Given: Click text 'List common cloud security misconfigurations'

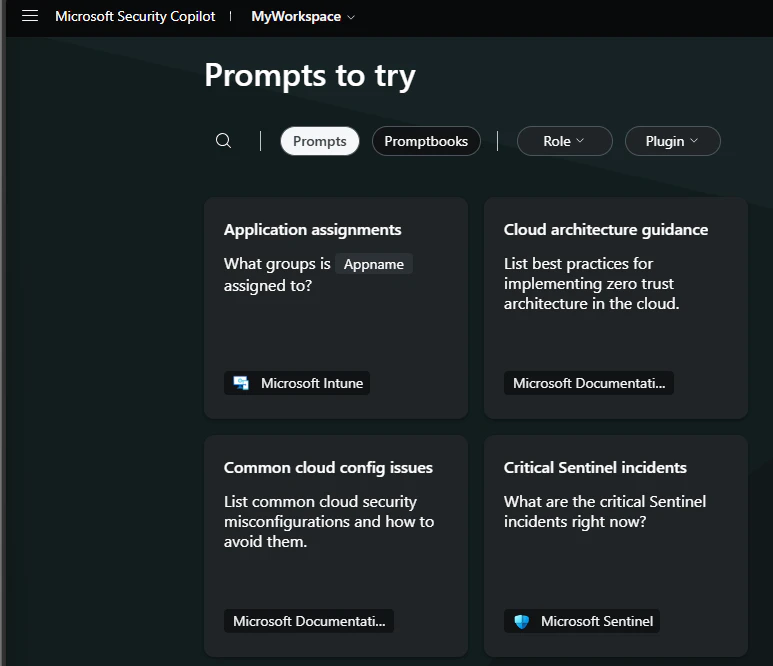Looking at the screenshot, I should (320, 511).
